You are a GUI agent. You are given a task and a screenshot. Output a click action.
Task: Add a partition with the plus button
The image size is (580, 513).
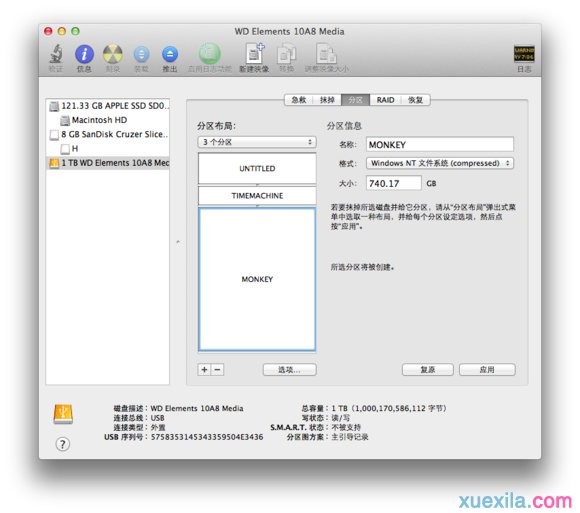click(x=205, y=369)
